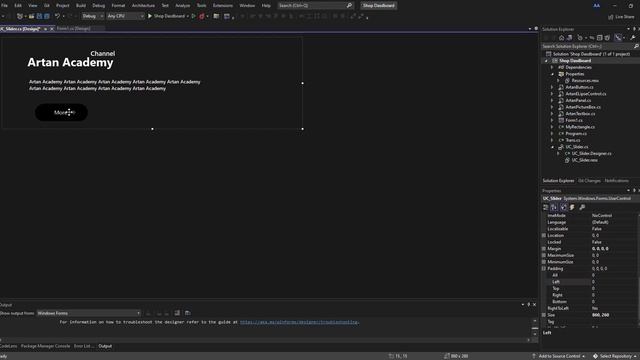Screen dimensions: 640x360
Task: Expand the Size property
Action: [544, 315]
